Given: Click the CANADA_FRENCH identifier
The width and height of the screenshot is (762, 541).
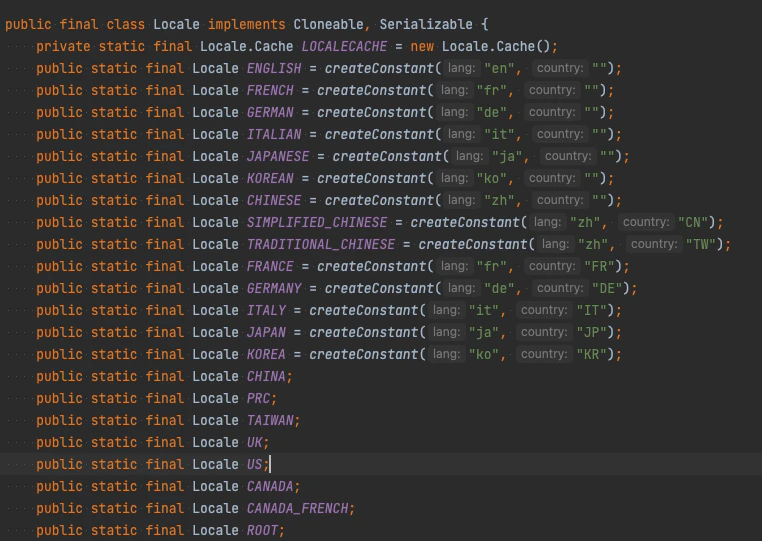Looking at the screenshot, I should point(297,508).
